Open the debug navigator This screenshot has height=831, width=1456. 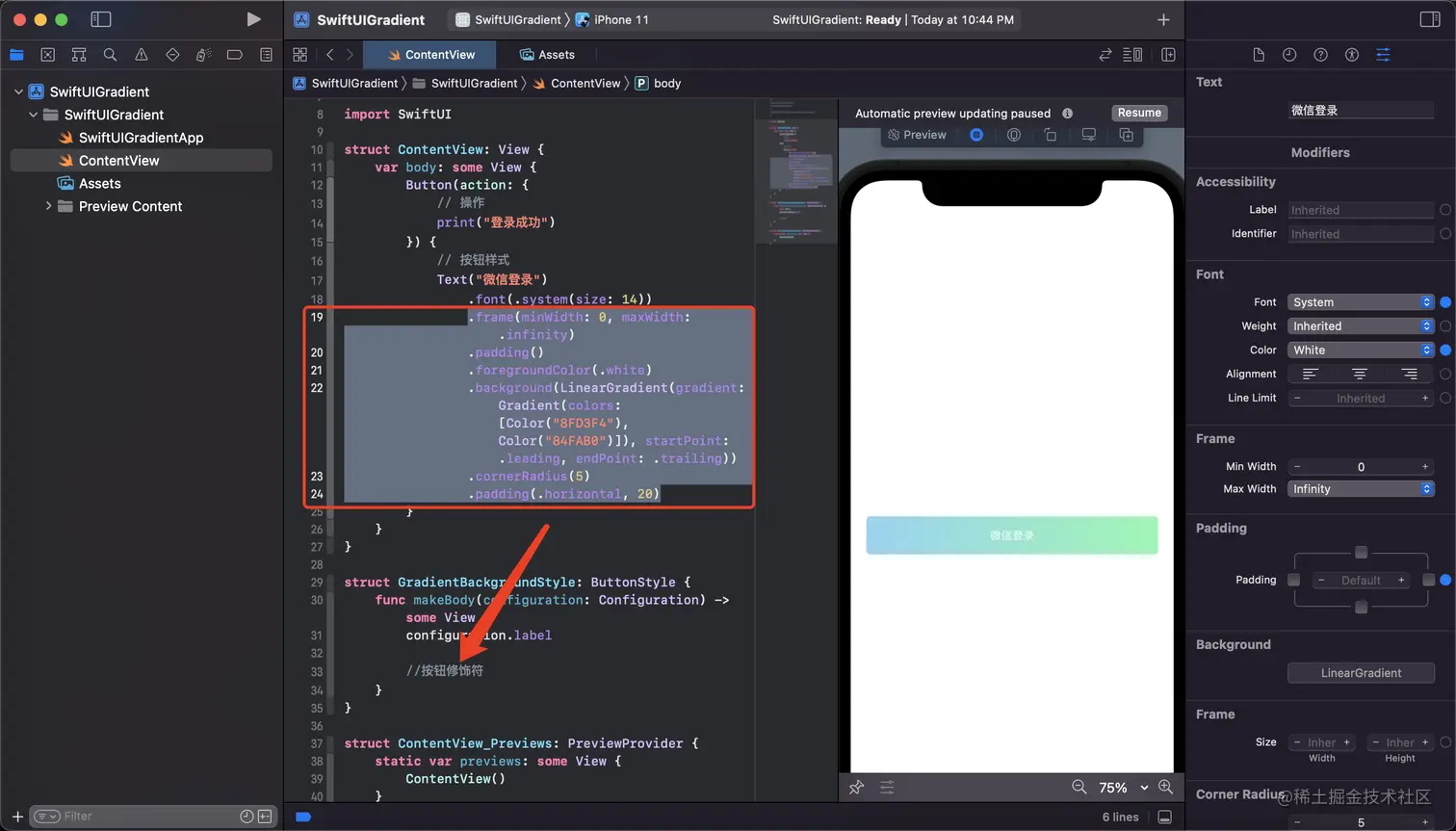pyautogui.click(x=203, y=55)
